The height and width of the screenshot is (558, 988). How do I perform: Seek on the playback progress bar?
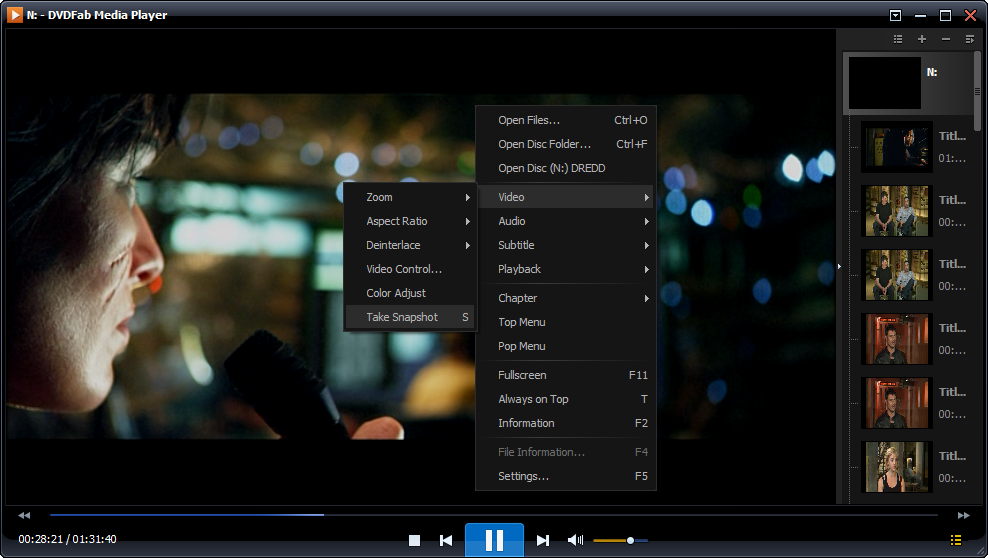(493, 515)
